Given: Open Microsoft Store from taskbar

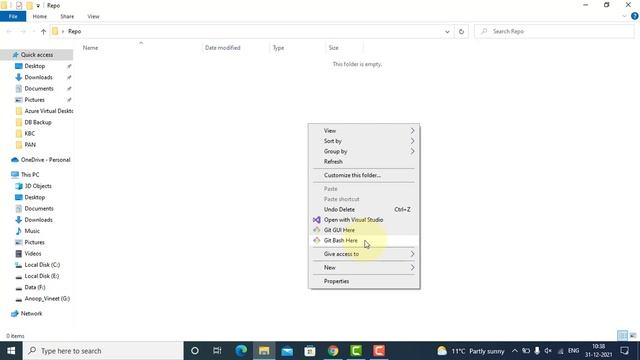Looking at the screenshot, I should click(310, 351).
